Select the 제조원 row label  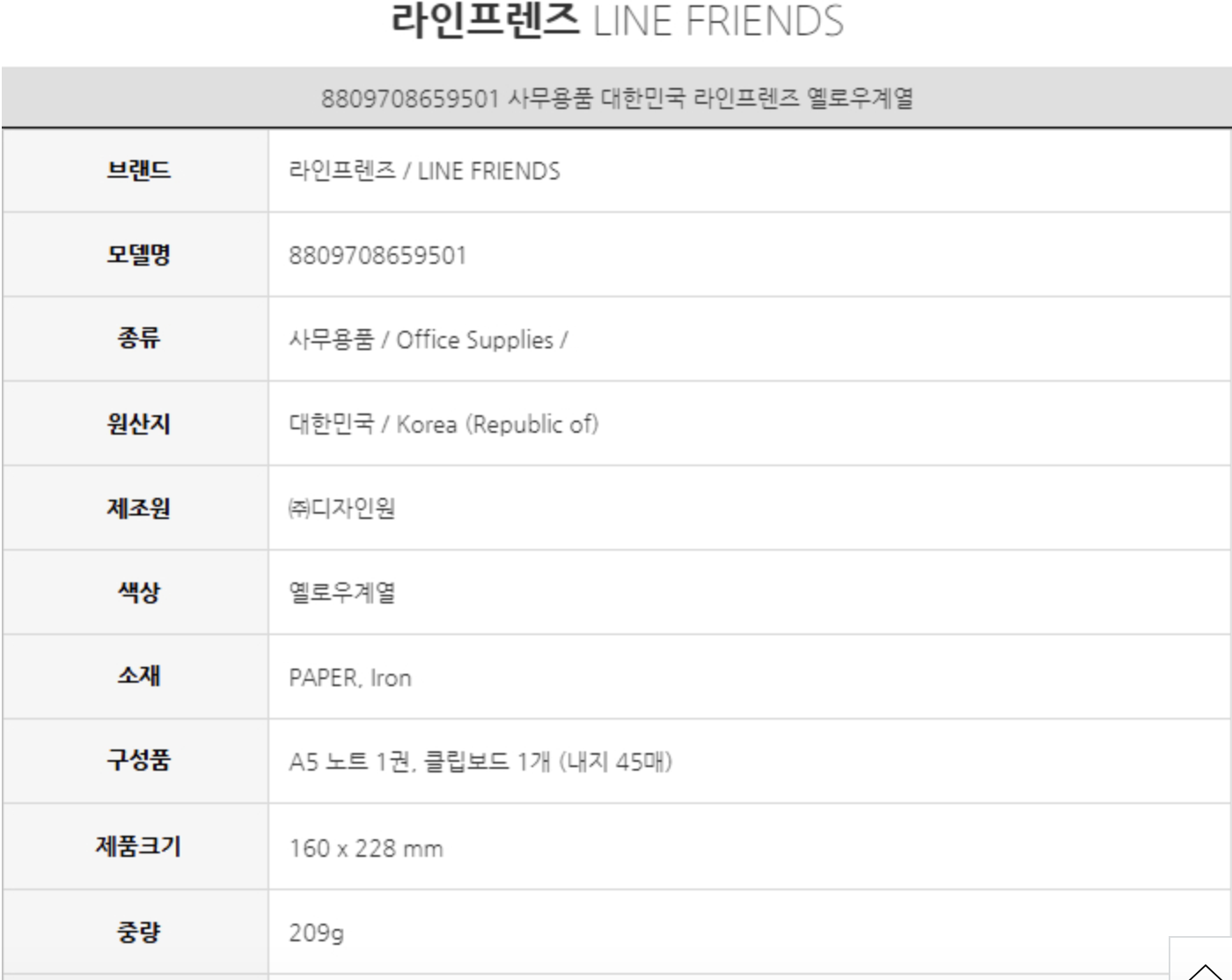click(x=138, y=508)
